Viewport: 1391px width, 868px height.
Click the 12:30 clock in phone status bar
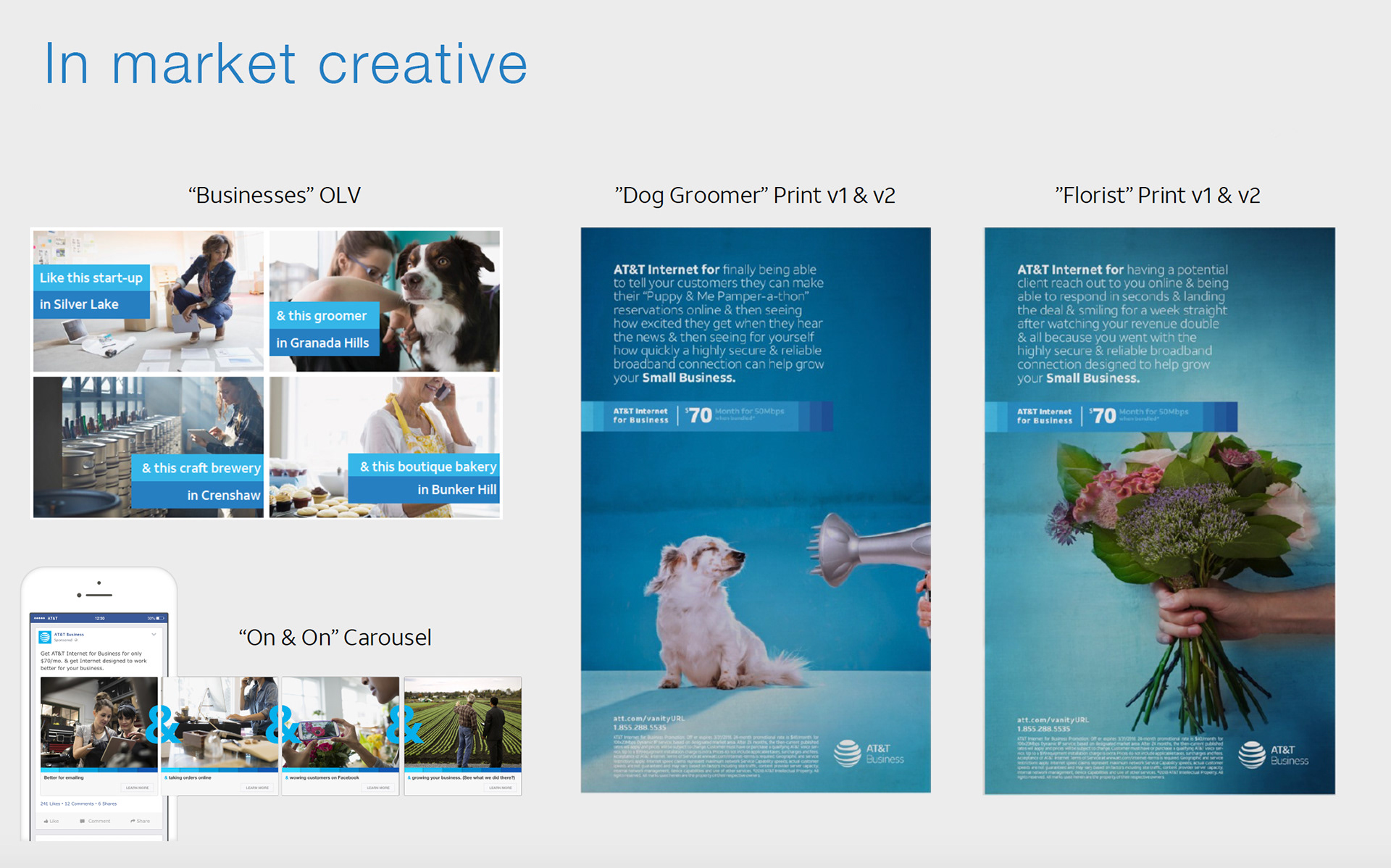click(100, 618)
